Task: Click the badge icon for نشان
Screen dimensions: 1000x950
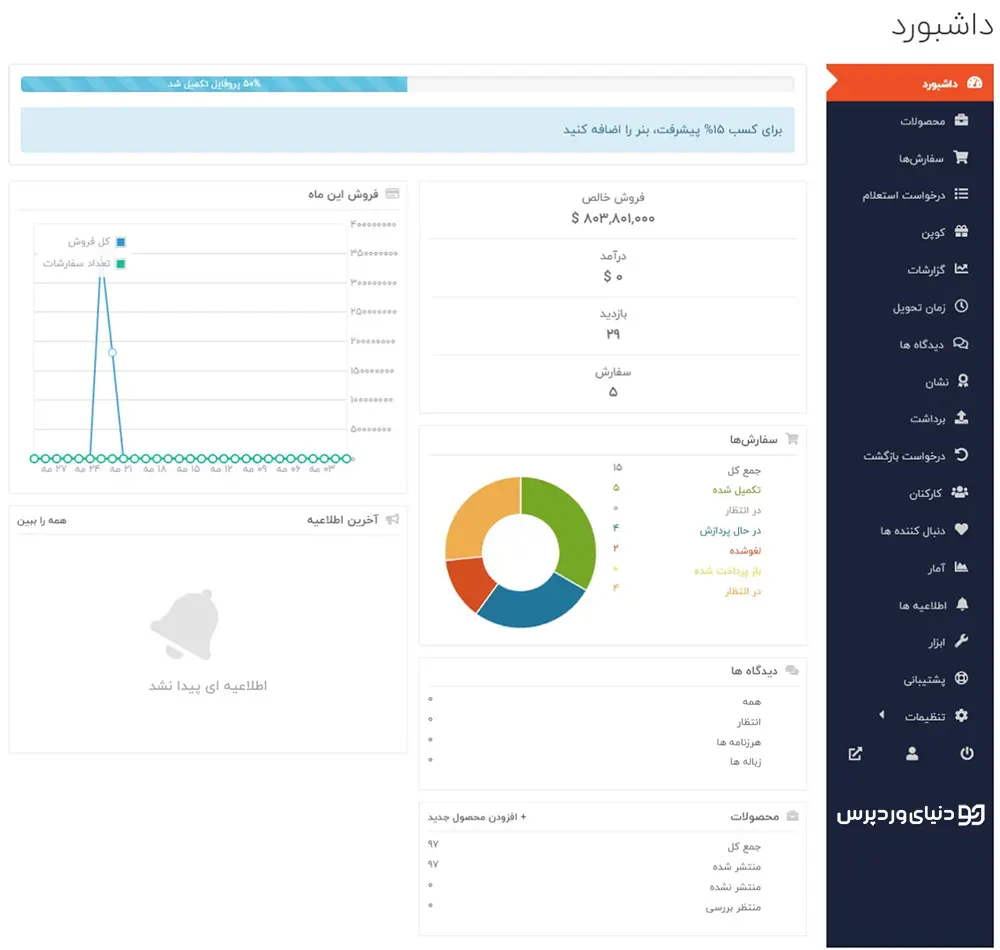Action: point(963,381)
